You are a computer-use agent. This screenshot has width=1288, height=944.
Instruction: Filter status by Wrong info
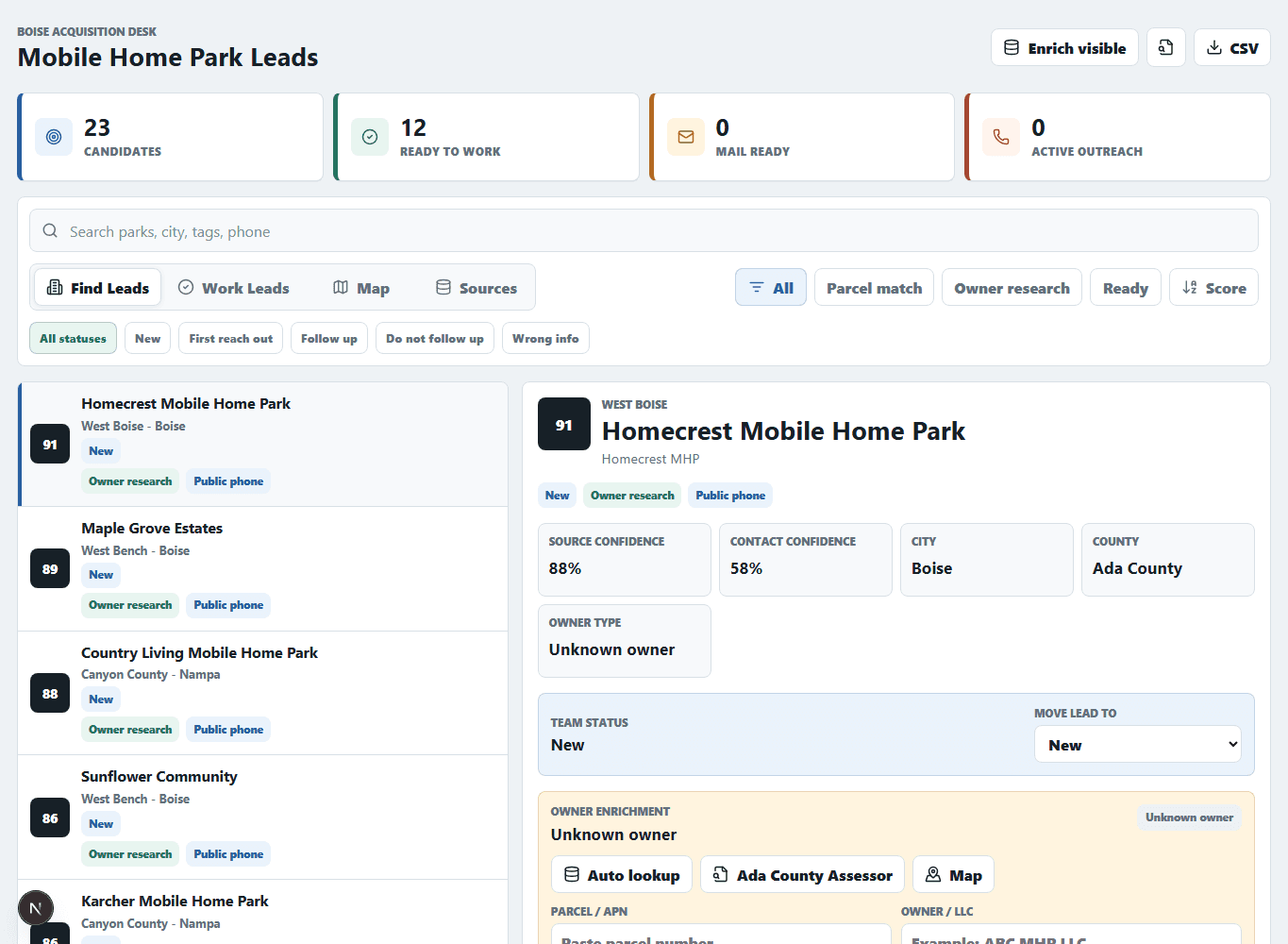click(x=545, y=339)
